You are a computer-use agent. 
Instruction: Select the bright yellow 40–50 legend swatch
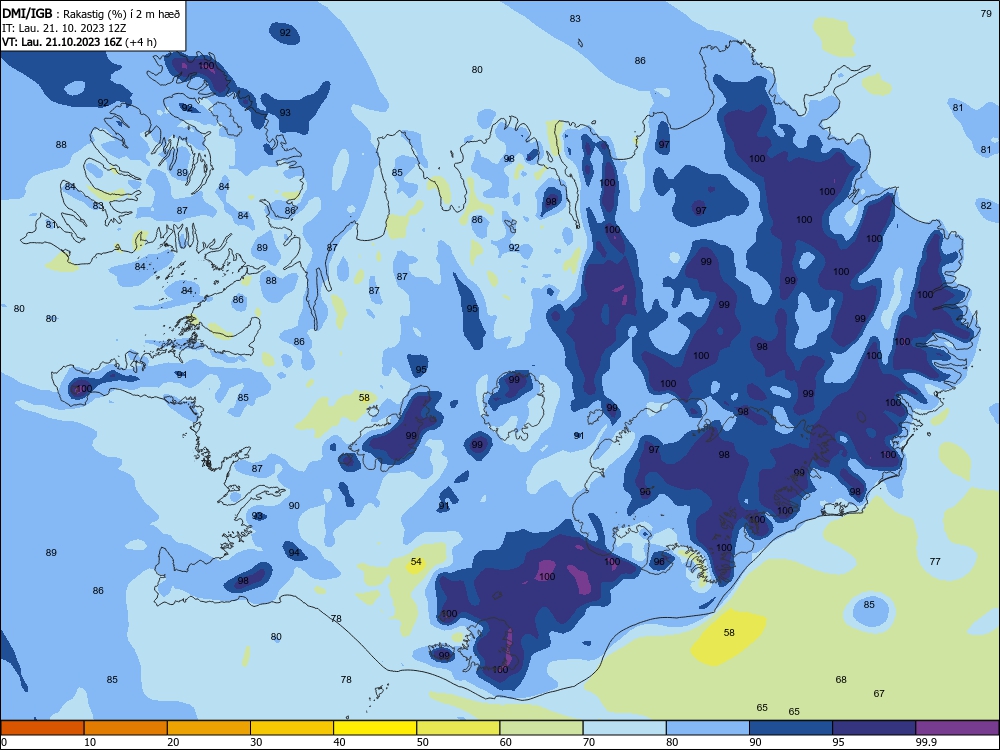coord(375,728)
